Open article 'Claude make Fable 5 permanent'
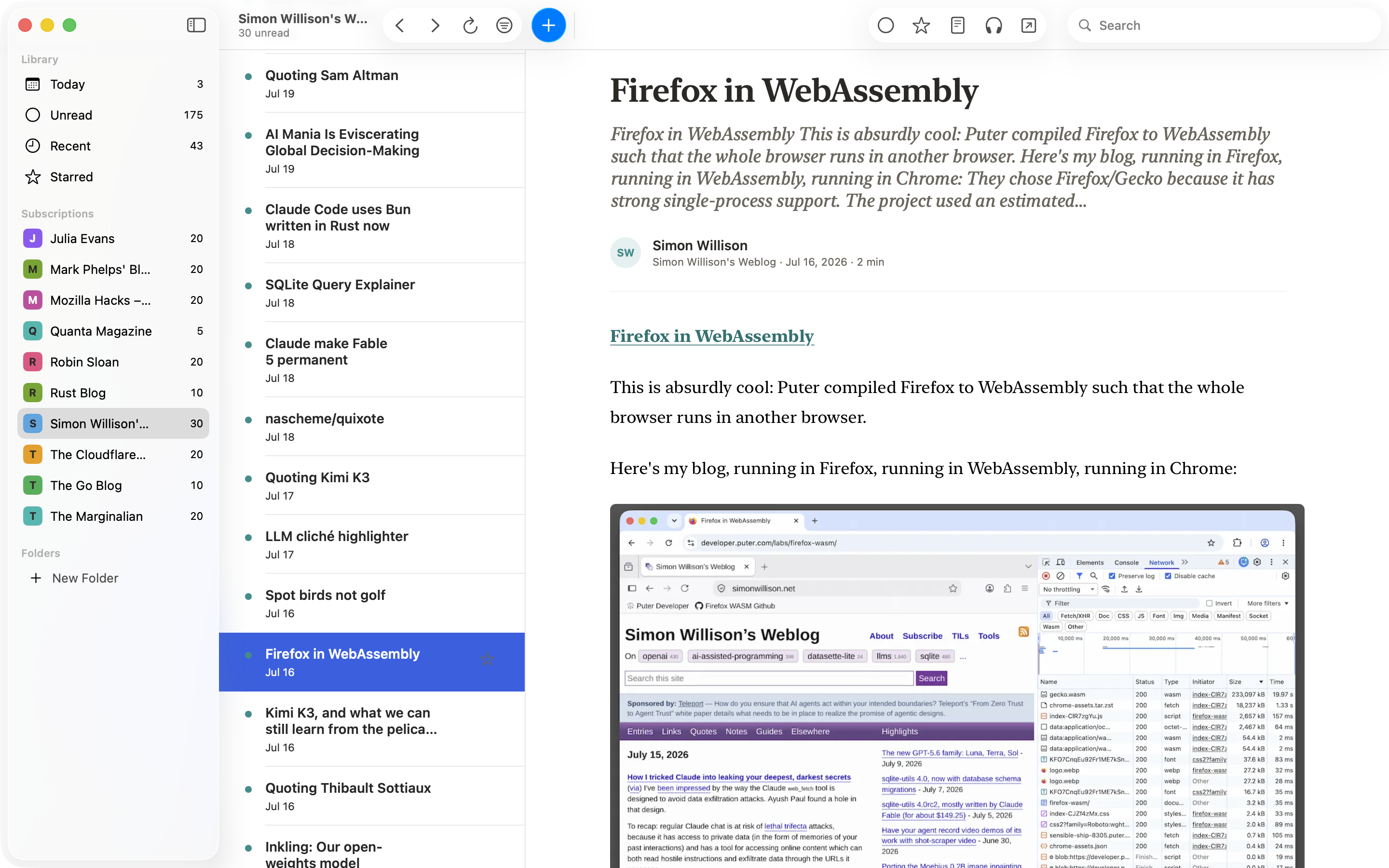The width and height of the screenshot is (1389, 868). [372, 360]
